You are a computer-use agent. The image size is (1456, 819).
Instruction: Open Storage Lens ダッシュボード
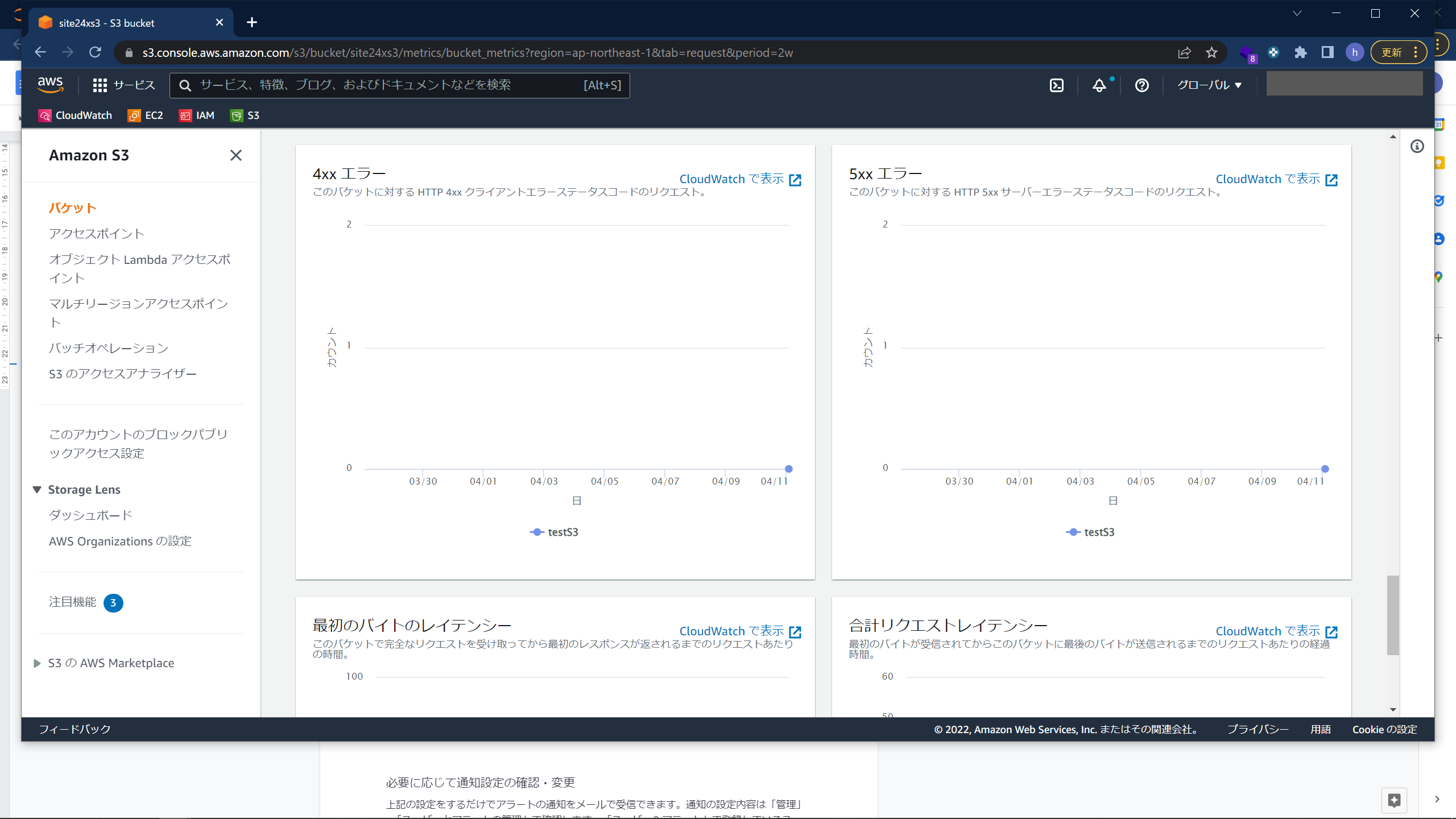(x=90, y=515)
